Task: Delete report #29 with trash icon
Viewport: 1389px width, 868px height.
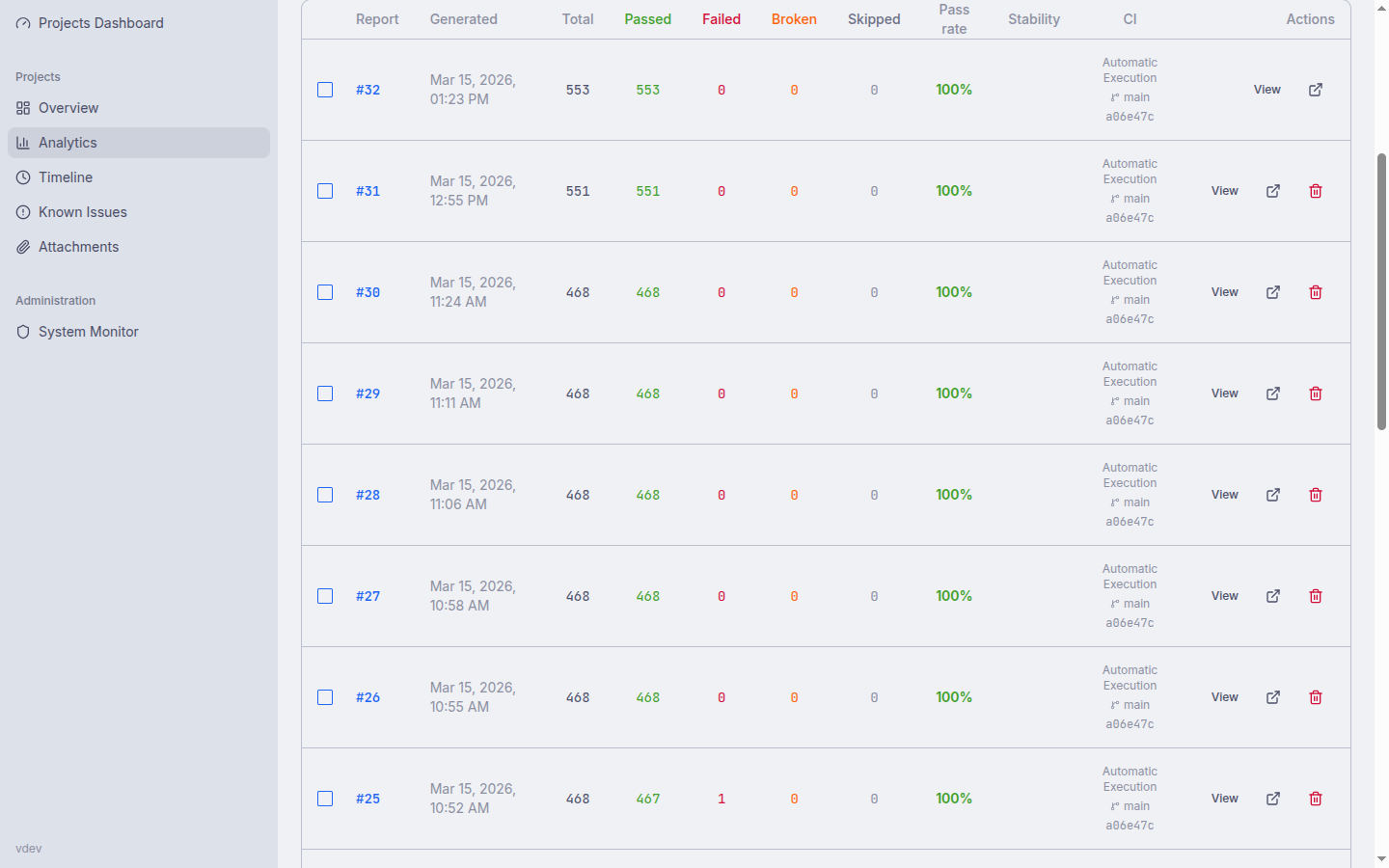Action: pyautogui.click(x=1316, y=393)
